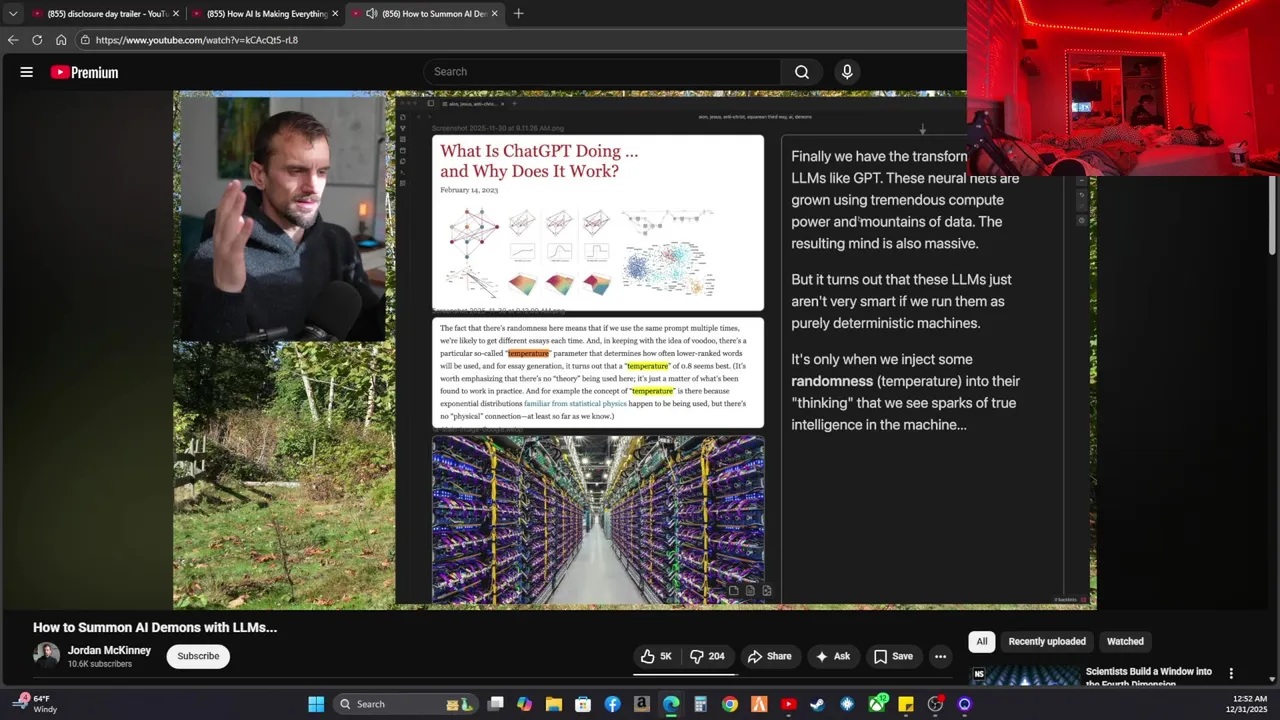1280x720 pixels.
Task: Open Scientists Build a Window recommended video
Action: pos(1149,677)
